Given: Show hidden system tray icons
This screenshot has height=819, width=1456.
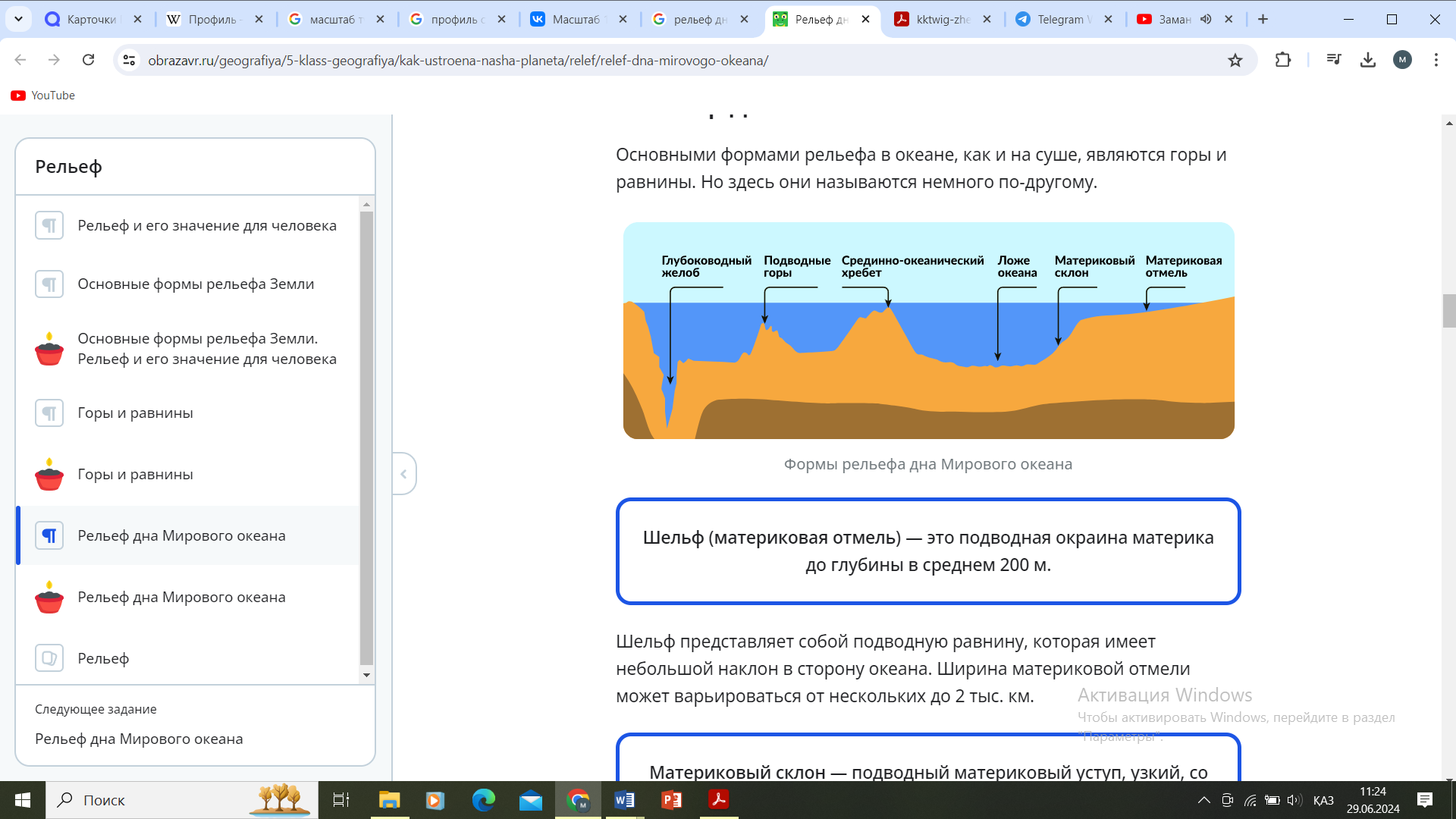Looking at the screenshot, I should click(1203, 800).
